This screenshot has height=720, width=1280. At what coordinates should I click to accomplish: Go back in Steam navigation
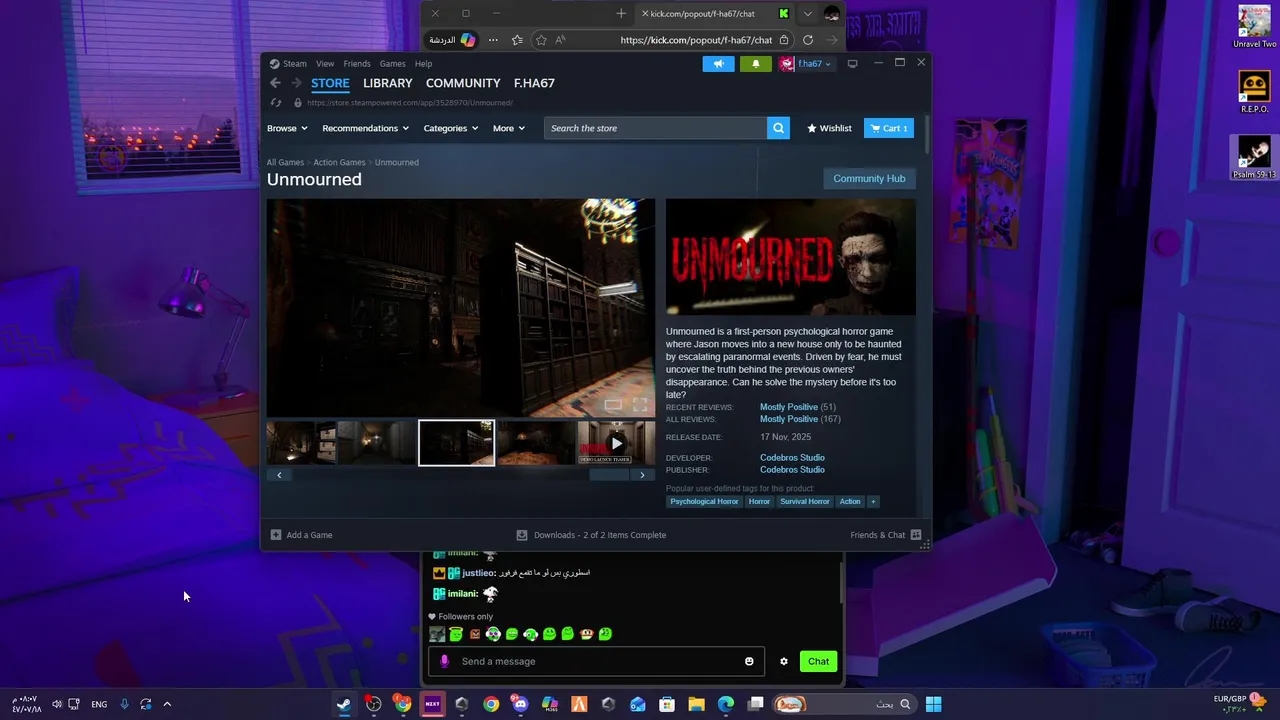tap(275, 83)
